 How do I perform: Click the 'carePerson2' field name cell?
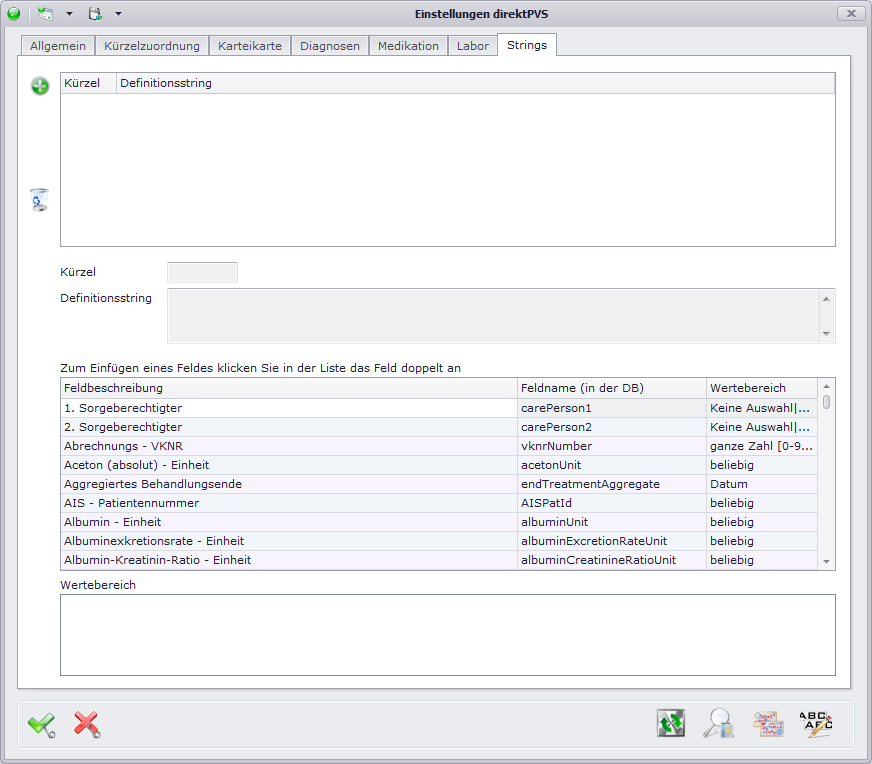click(x=612, y=427)
